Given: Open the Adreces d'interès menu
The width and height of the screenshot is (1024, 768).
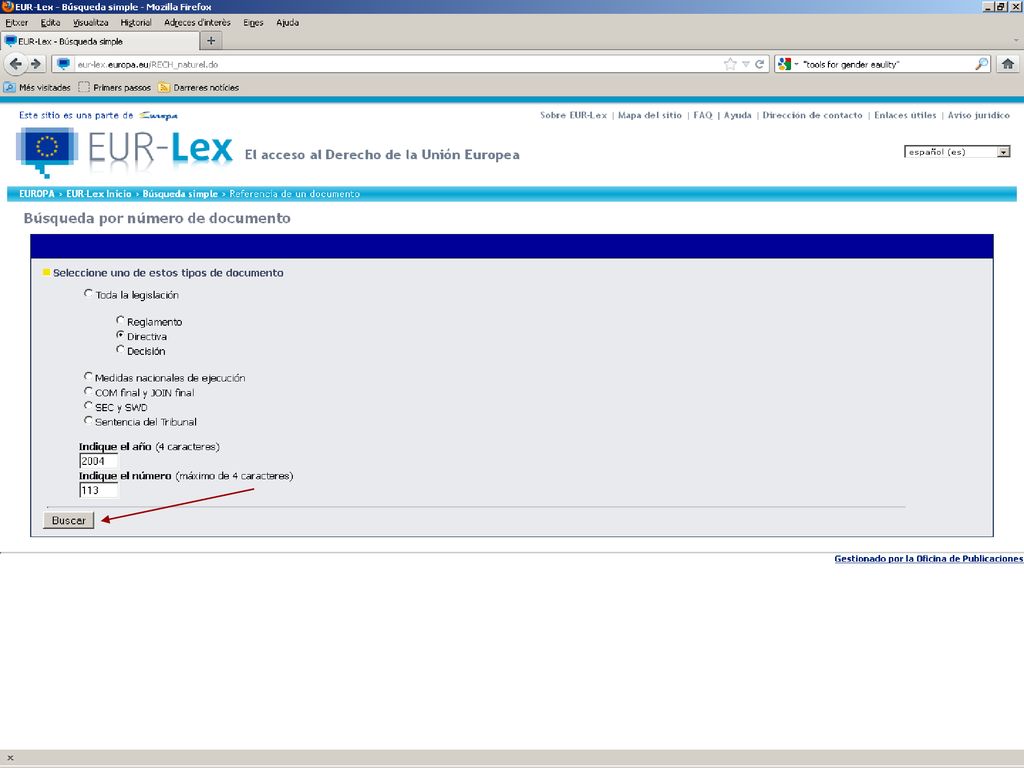Looking at the screenshot, I should (197, 22).
